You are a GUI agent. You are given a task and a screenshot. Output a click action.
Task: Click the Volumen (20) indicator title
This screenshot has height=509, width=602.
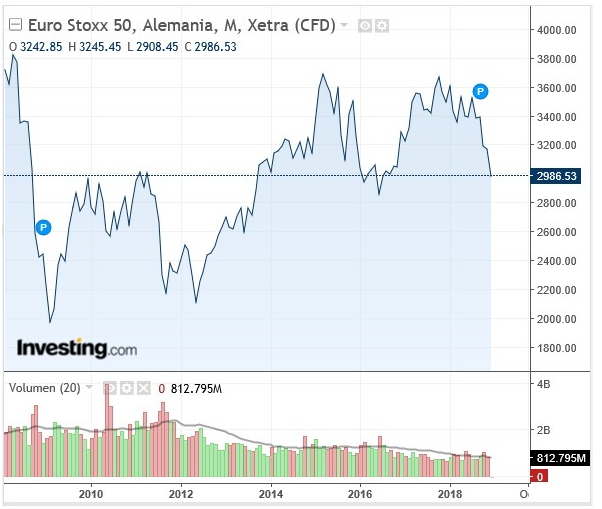[x=44, y=387]
